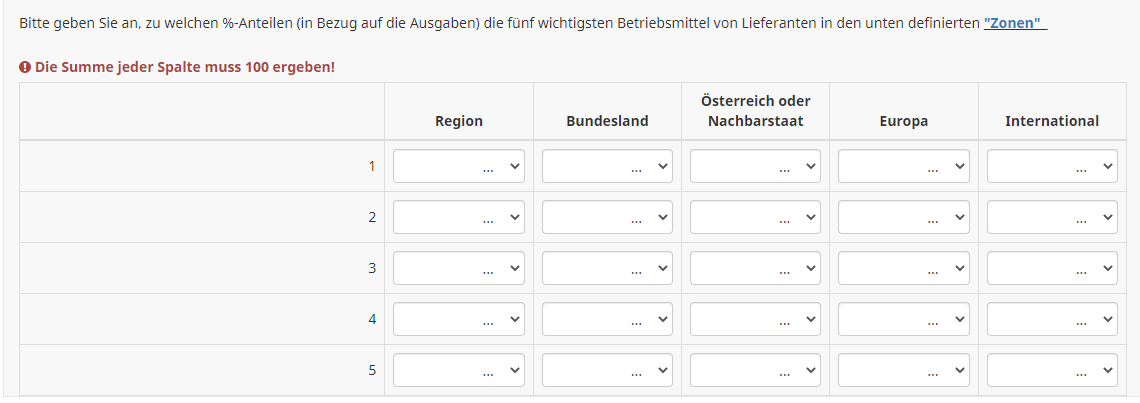Click International dropdown in row 2
Viewport: 1140px width, 403px height.
click(x=1052, y=218)
